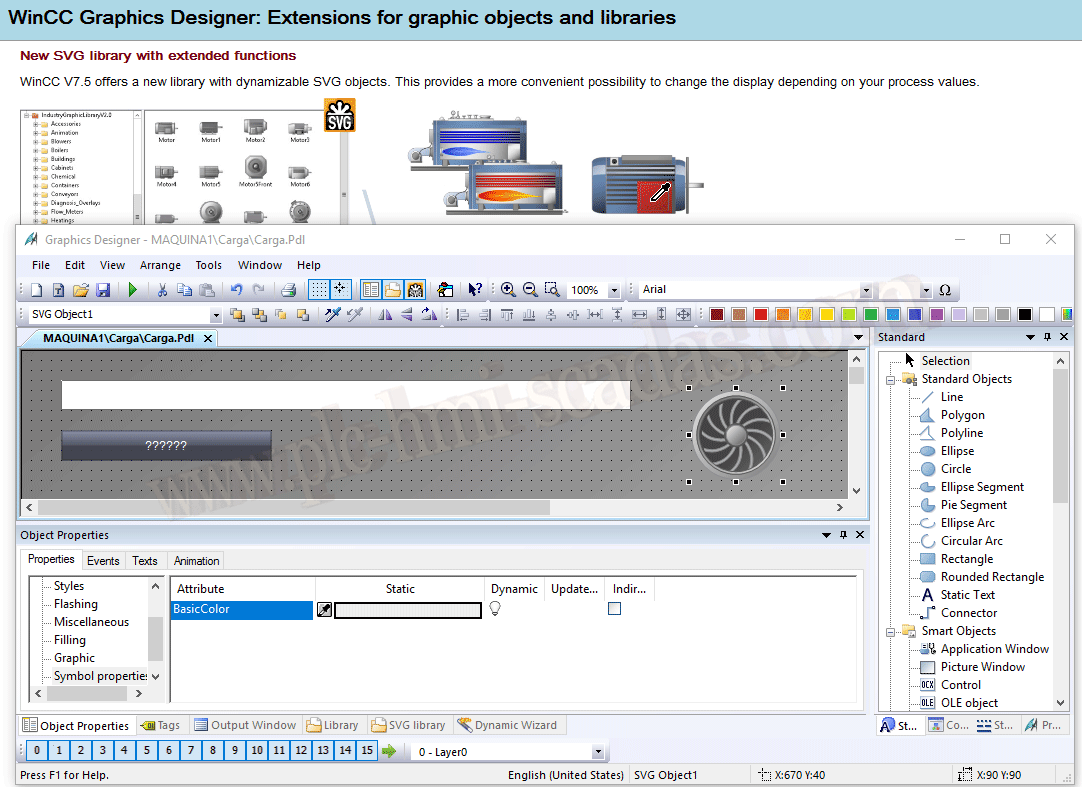Viewport: 1082px width, 787px height.
Task: Switch to the Events tab
Action: (103, 561)
